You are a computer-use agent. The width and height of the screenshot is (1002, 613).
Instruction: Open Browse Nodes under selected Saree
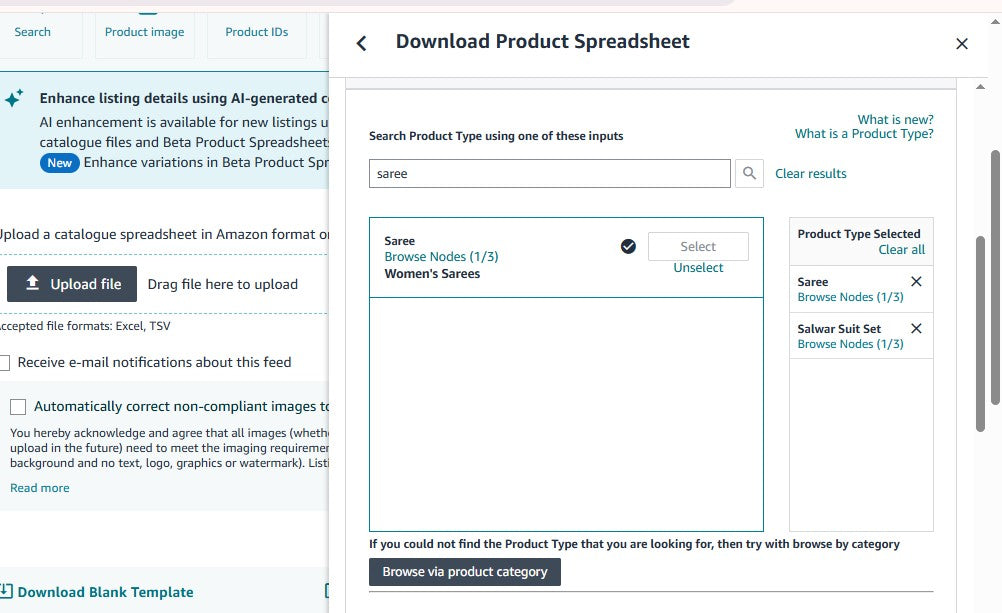tap(850, 297)
